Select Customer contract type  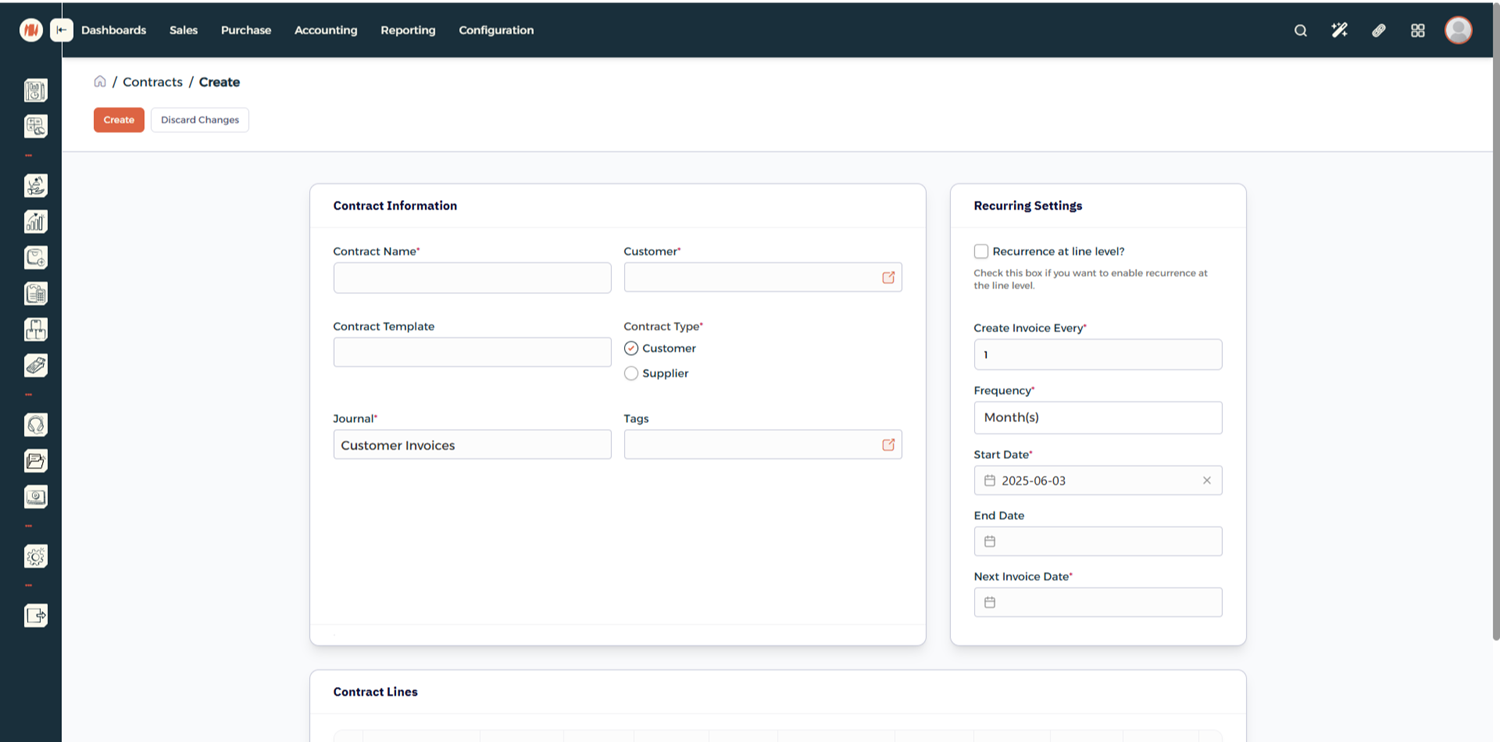coord(631,348)
